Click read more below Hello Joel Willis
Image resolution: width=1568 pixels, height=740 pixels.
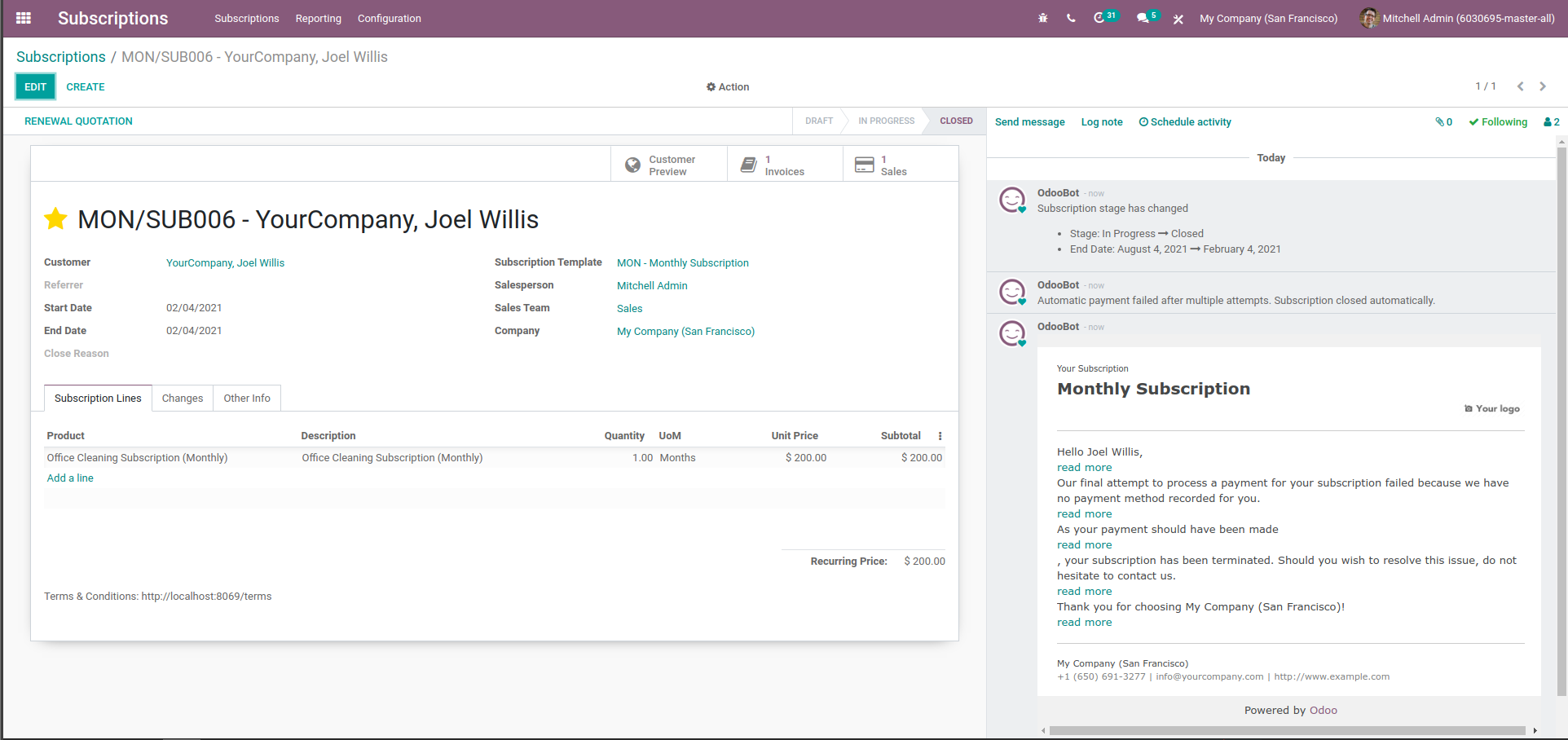click(x=1085, y=468)
